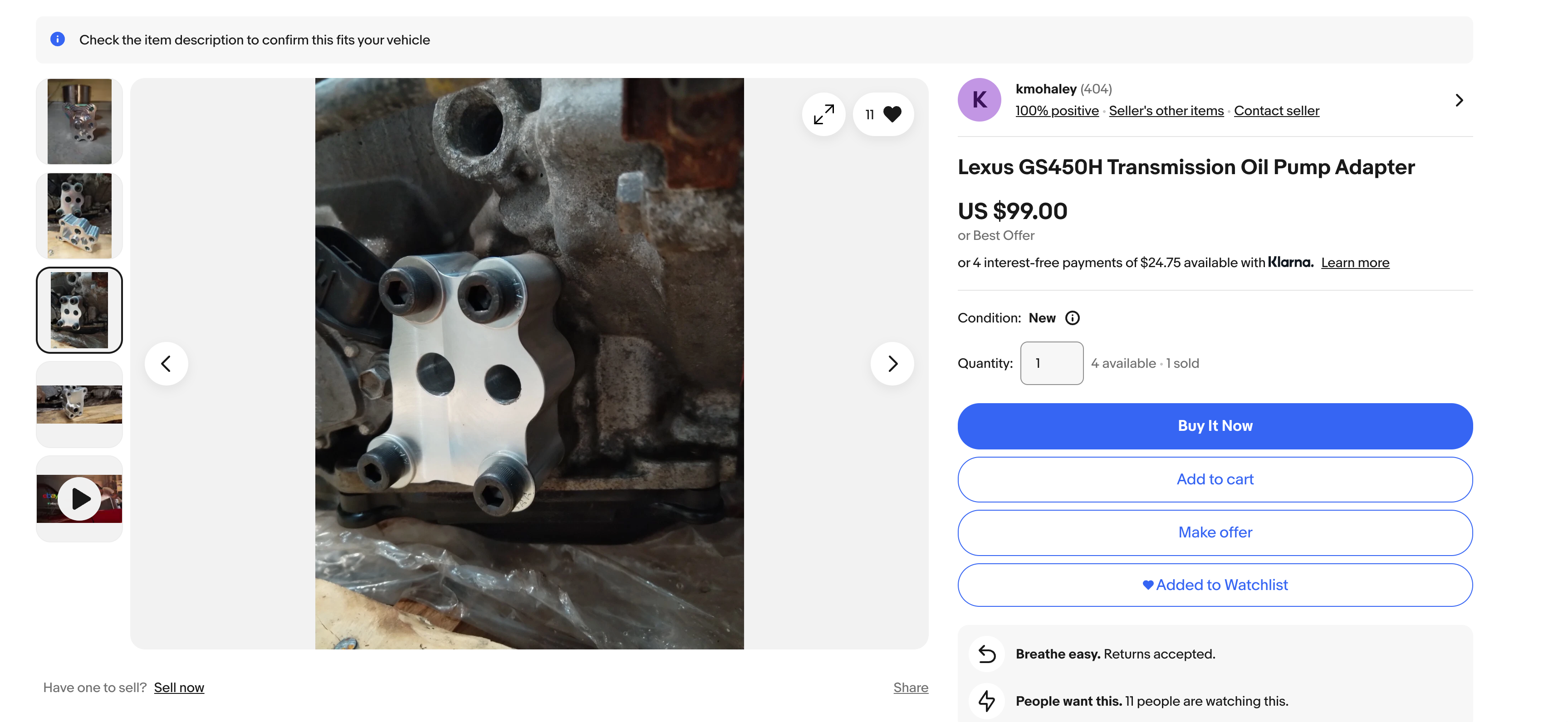1568x722 pixels.
Task: Open the Condition info icon
Action: coord(1073,318)
